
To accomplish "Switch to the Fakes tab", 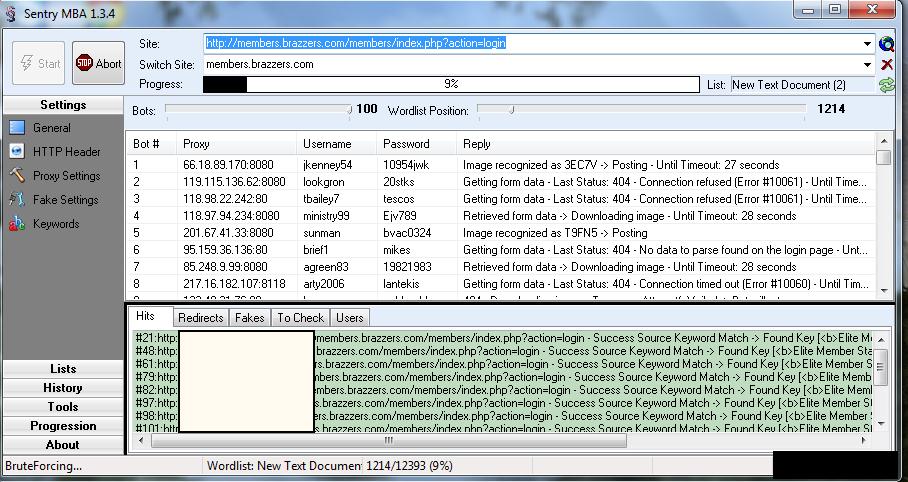I will pyautogui.click(x=250, y=317).
